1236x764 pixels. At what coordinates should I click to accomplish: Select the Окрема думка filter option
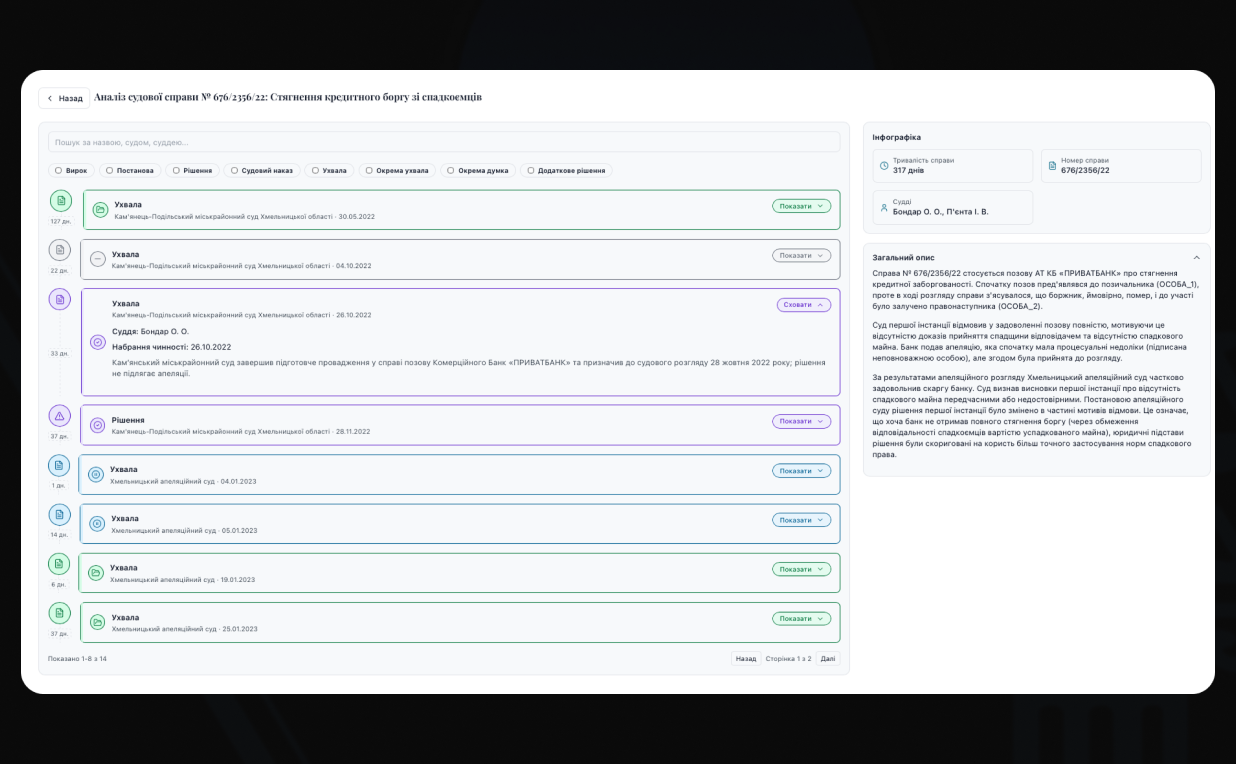[x=478, y=171]
